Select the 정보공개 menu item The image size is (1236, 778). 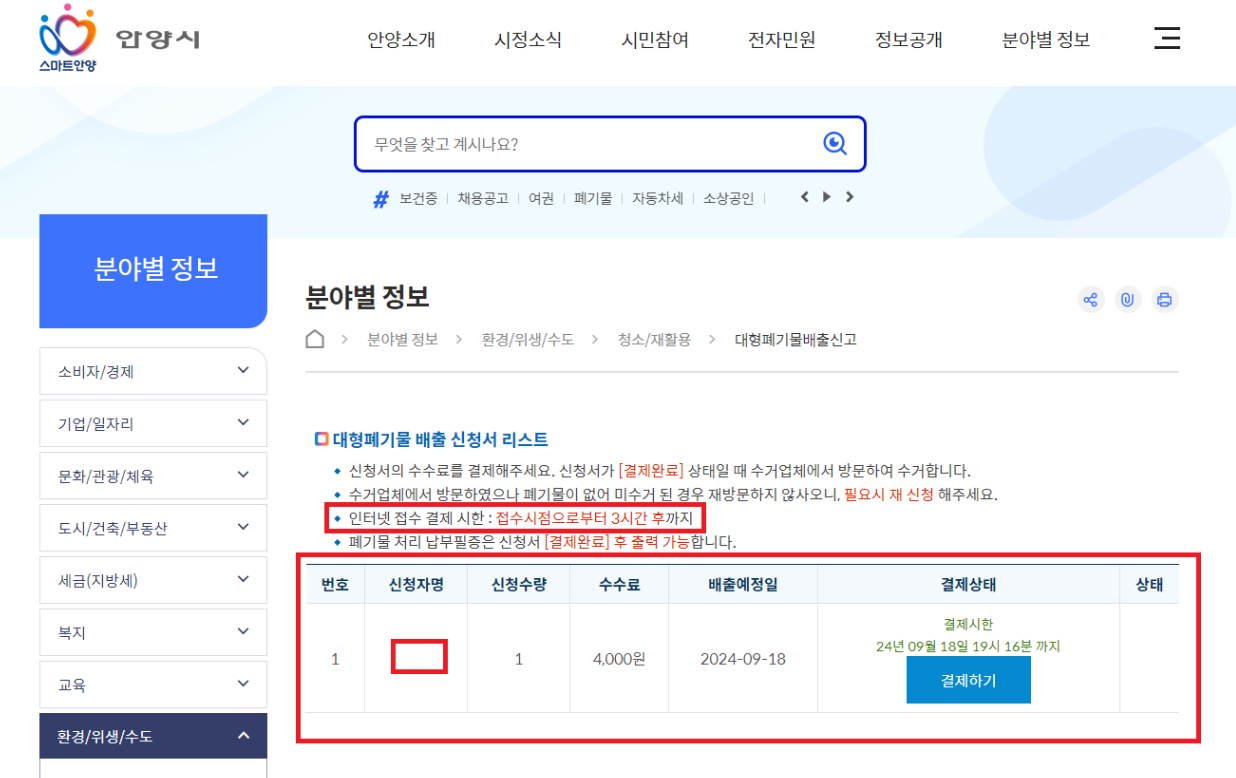(908, 39)
